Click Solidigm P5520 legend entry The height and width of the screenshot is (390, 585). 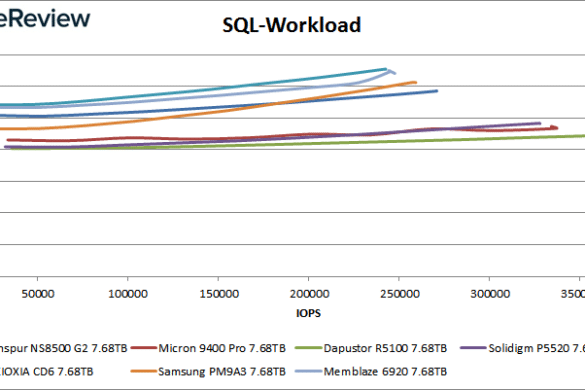click(x=523, y=348)
